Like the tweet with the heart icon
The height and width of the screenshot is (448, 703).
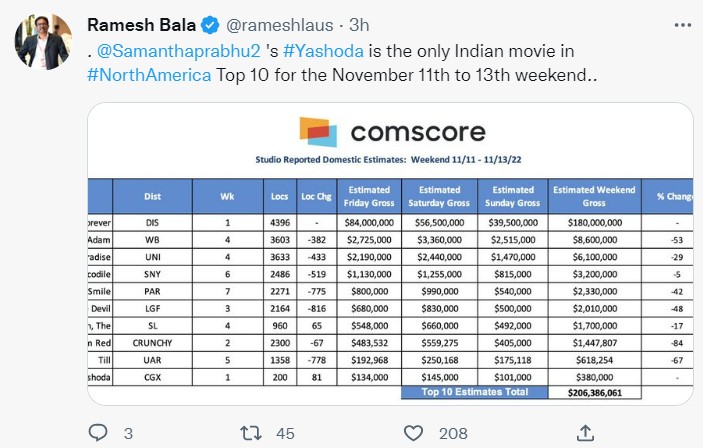[413, 432]
